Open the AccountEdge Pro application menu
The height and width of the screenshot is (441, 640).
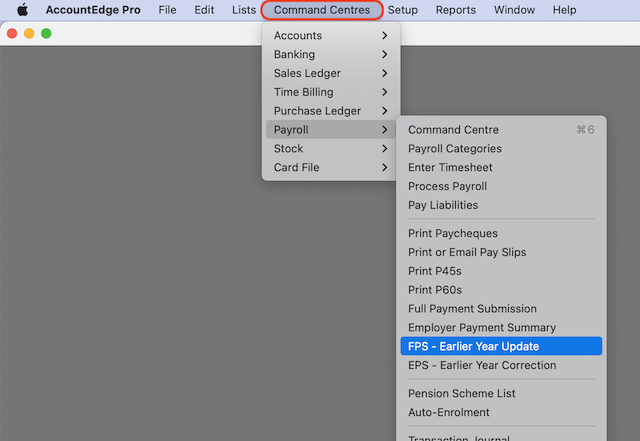tap(93, 10)
